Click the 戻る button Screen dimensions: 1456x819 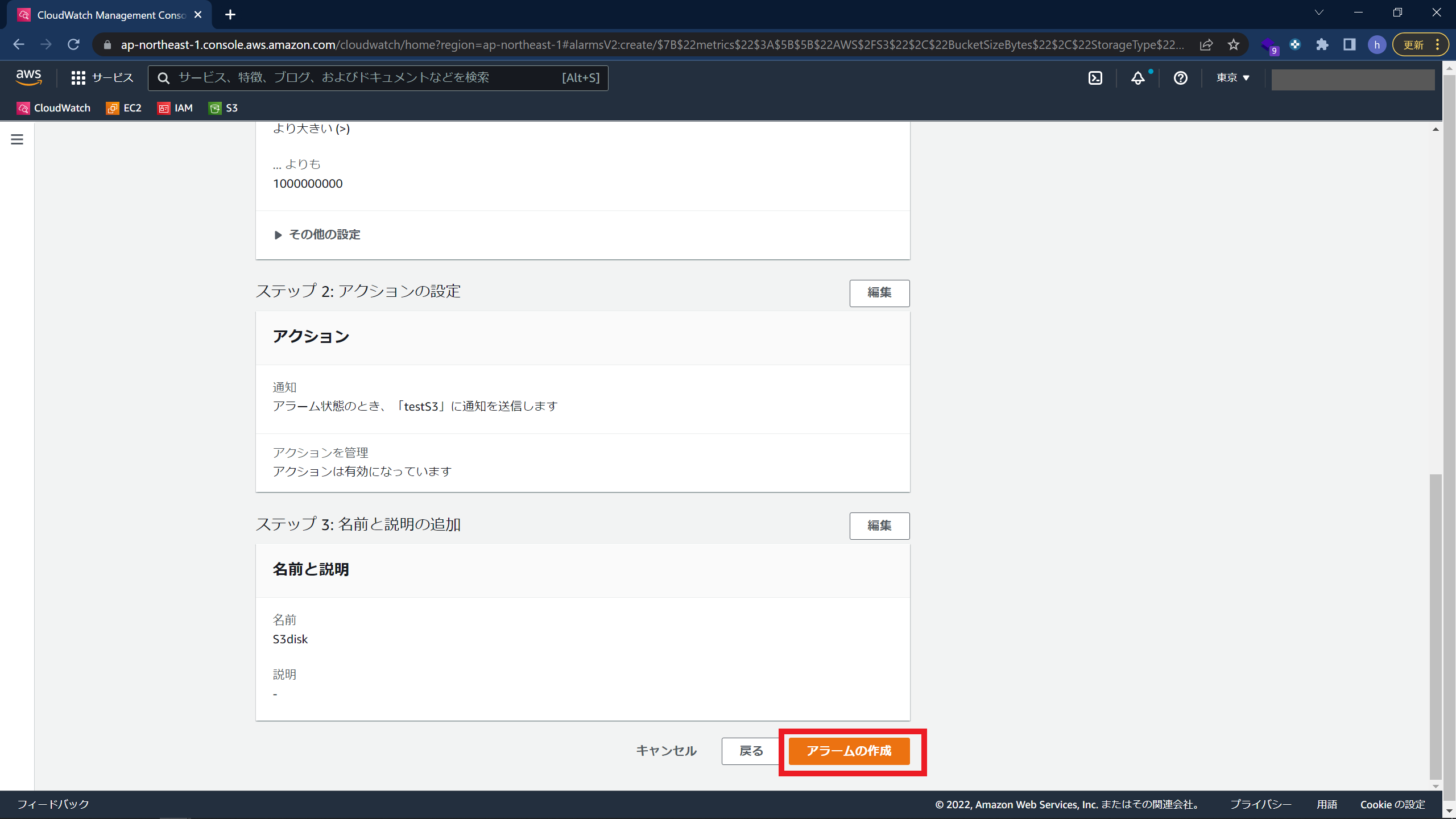click(x=751, y=751)
